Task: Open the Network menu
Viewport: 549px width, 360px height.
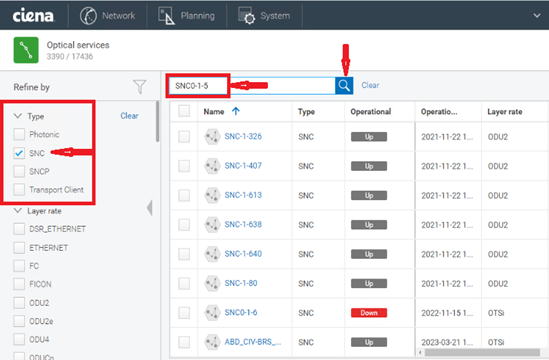Action: (107, 16)
